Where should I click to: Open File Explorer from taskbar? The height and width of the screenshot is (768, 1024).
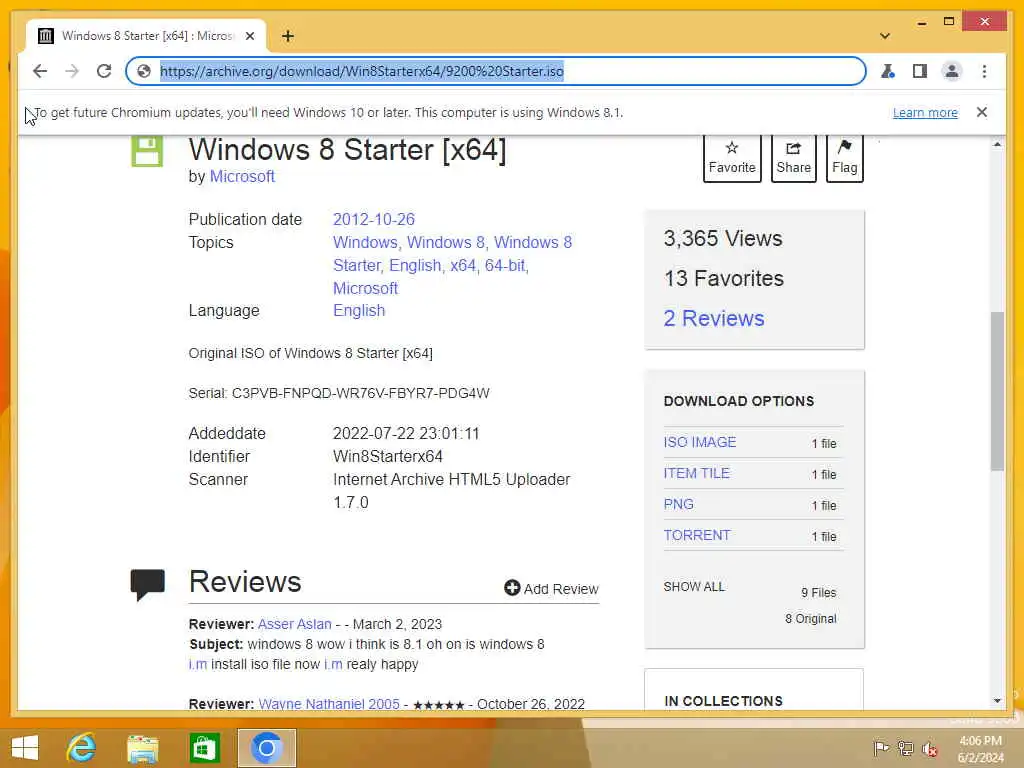tap(142, 748)
